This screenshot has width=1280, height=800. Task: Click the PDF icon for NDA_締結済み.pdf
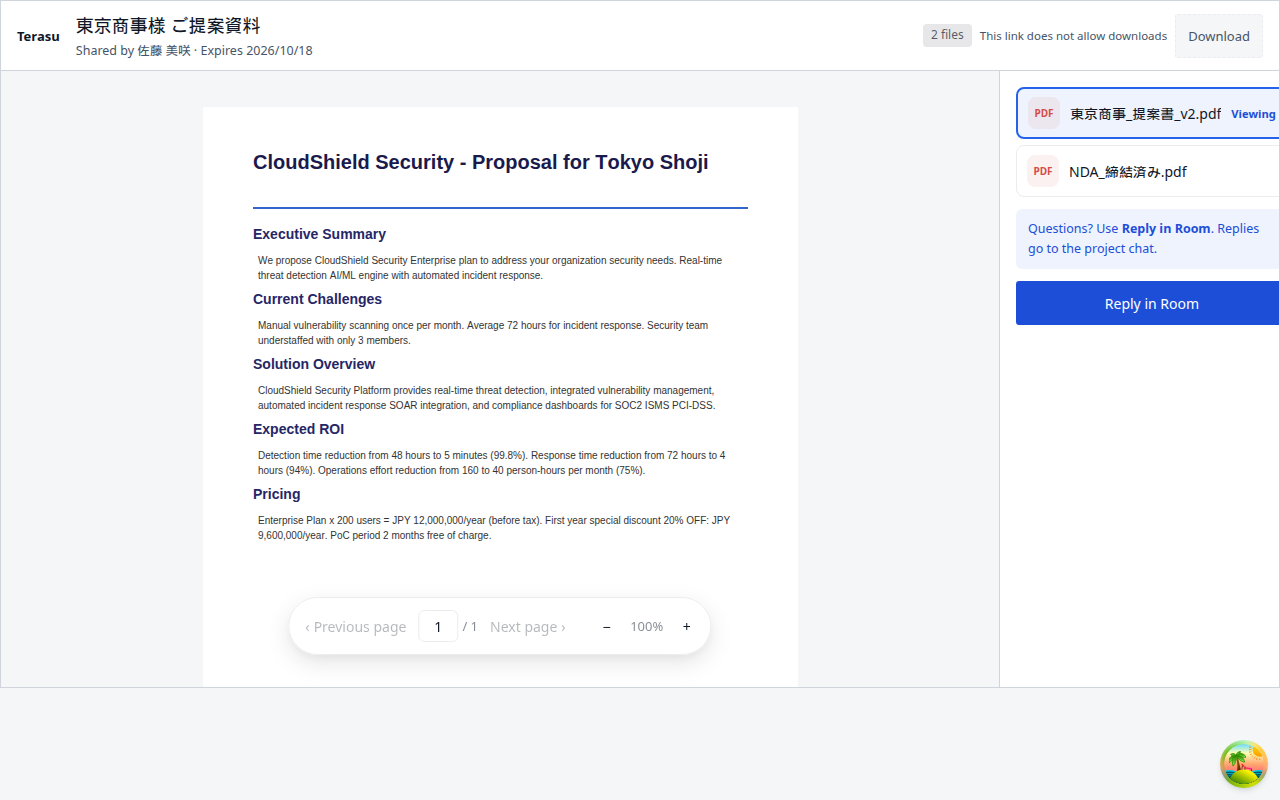pyautogui.click(x=1043, y=171)
